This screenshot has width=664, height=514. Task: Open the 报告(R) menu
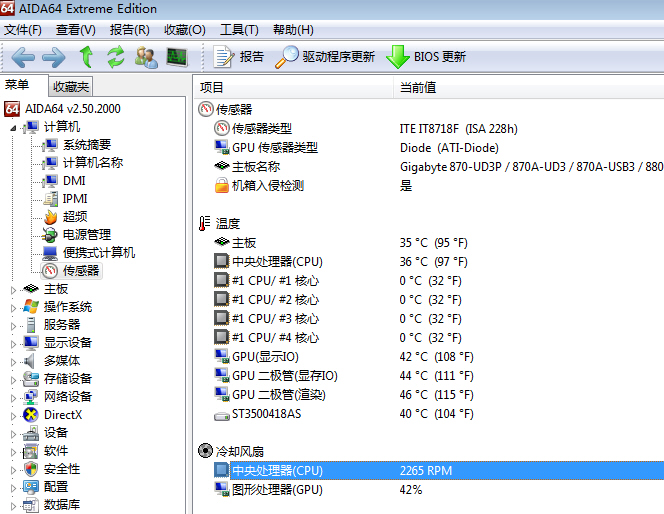[130, 30]
